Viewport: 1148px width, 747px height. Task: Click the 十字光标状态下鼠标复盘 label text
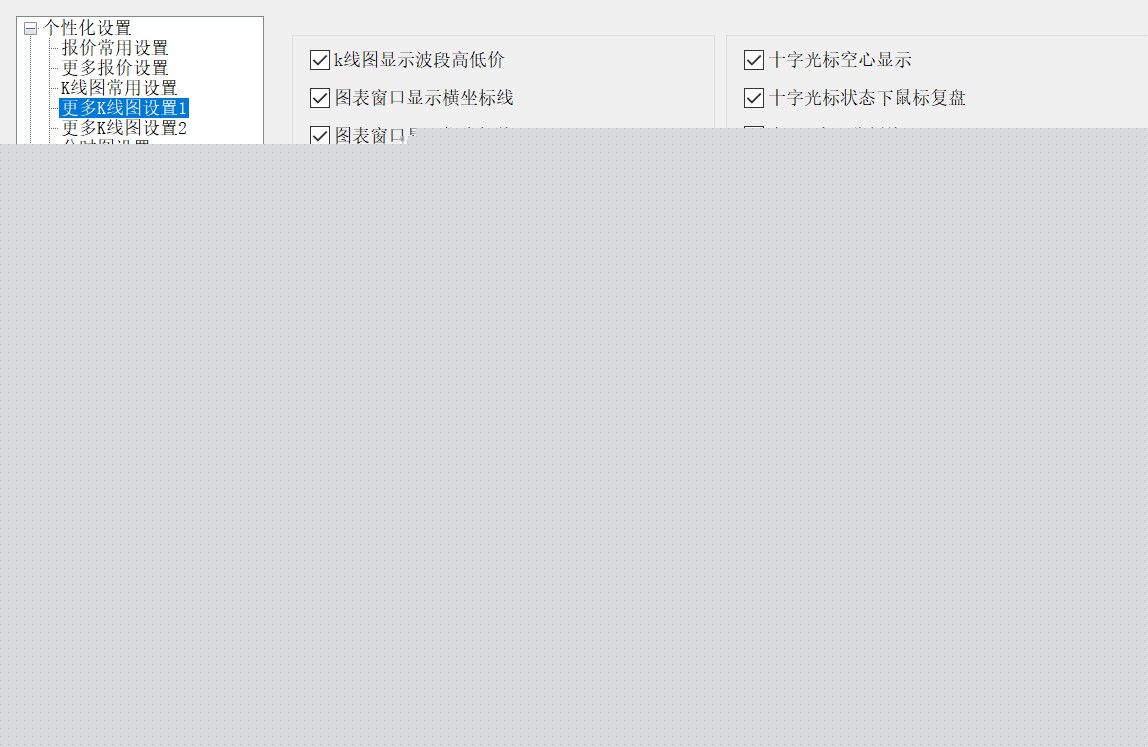point(867,97)
